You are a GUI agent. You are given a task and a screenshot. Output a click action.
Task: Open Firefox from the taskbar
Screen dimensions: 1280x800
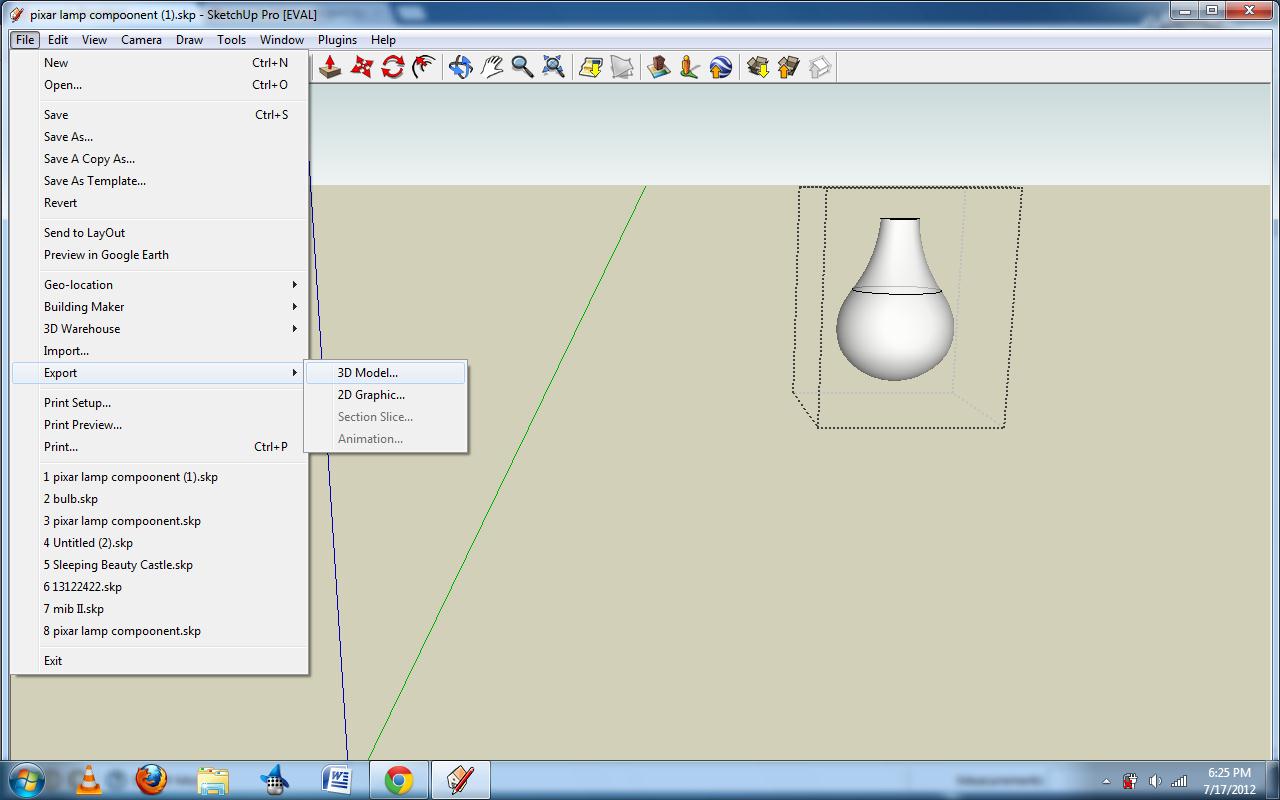[151, 780]
